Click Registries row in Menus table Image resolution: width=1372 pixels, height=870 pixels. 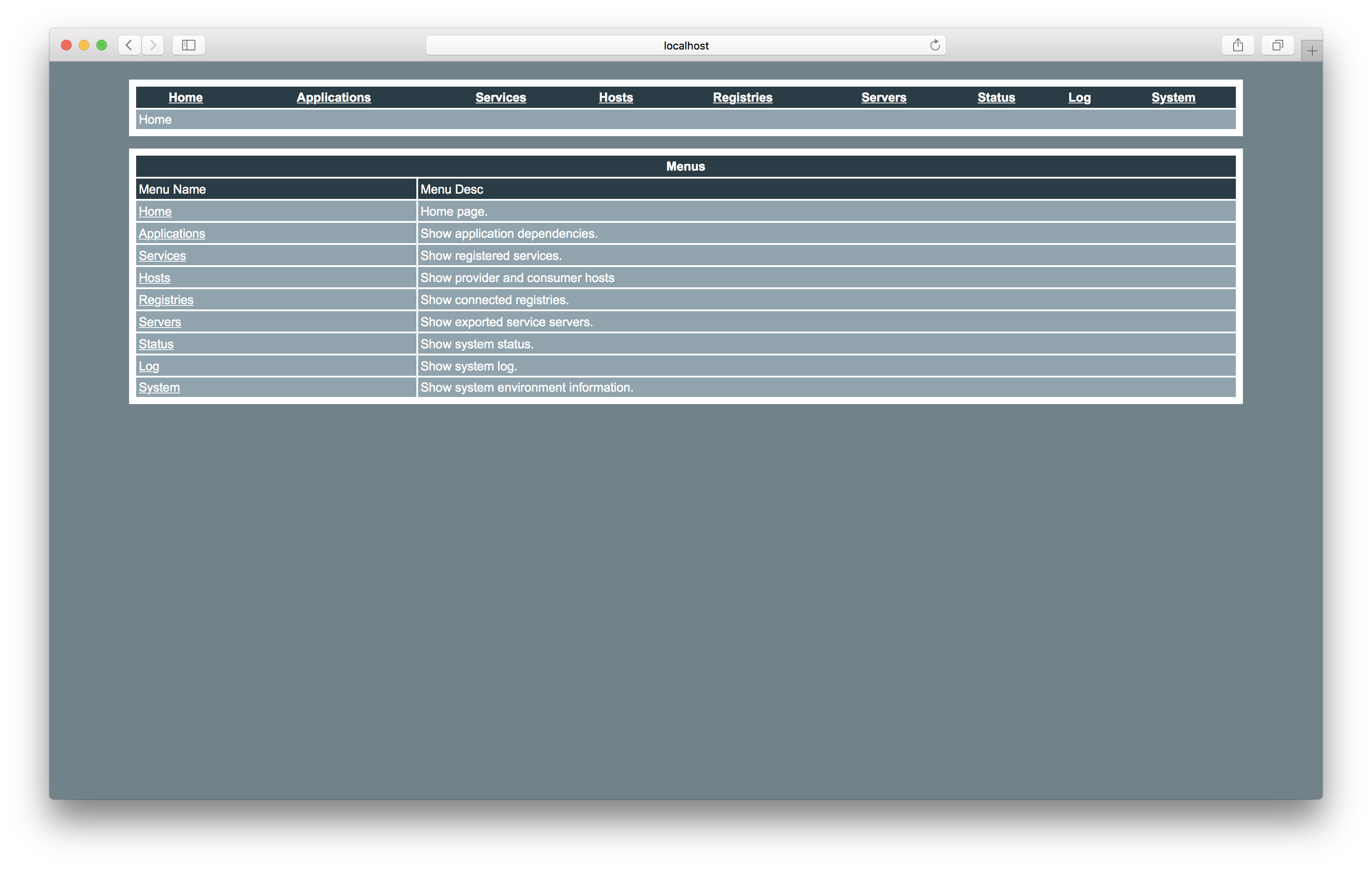pos(686,299)
